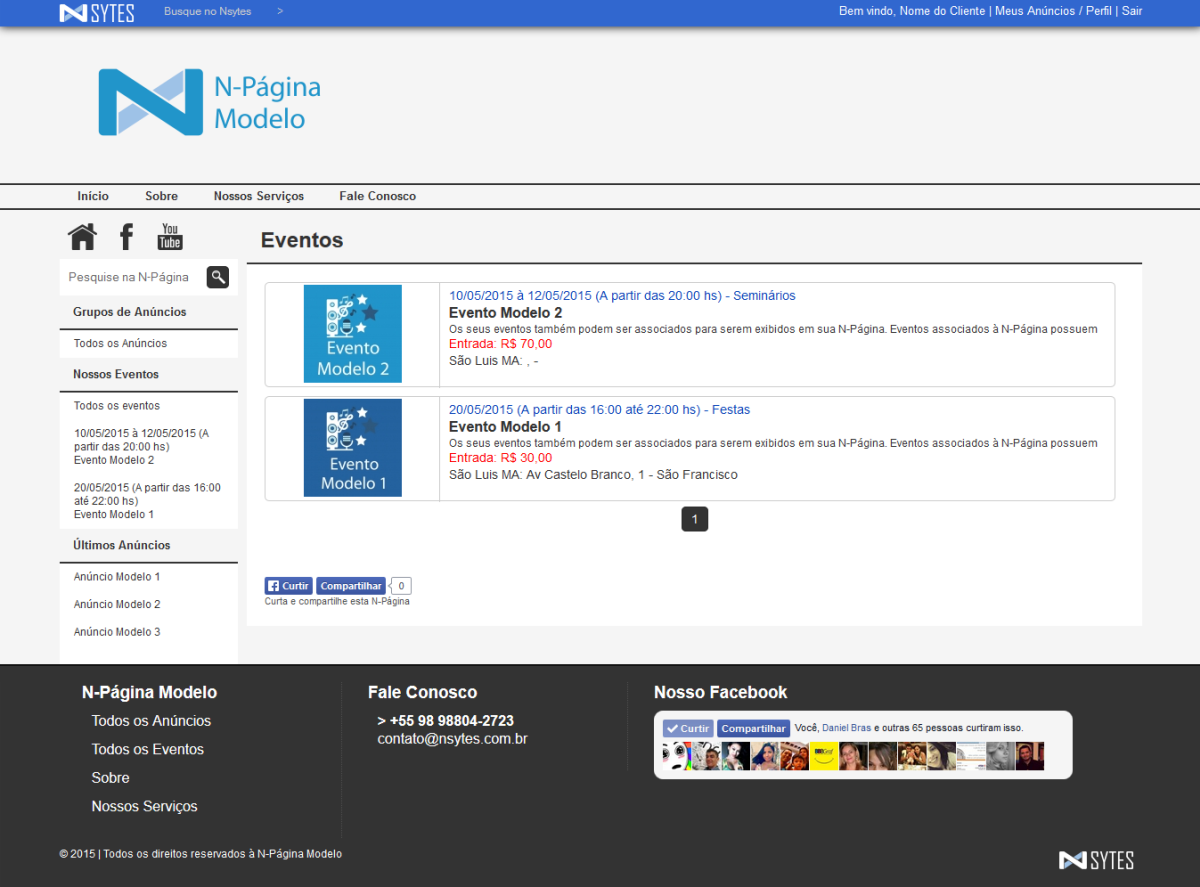
Task: Click the arrow beside Busque no Nsytes
Action: pyautogui.click(x=280, y=11)
